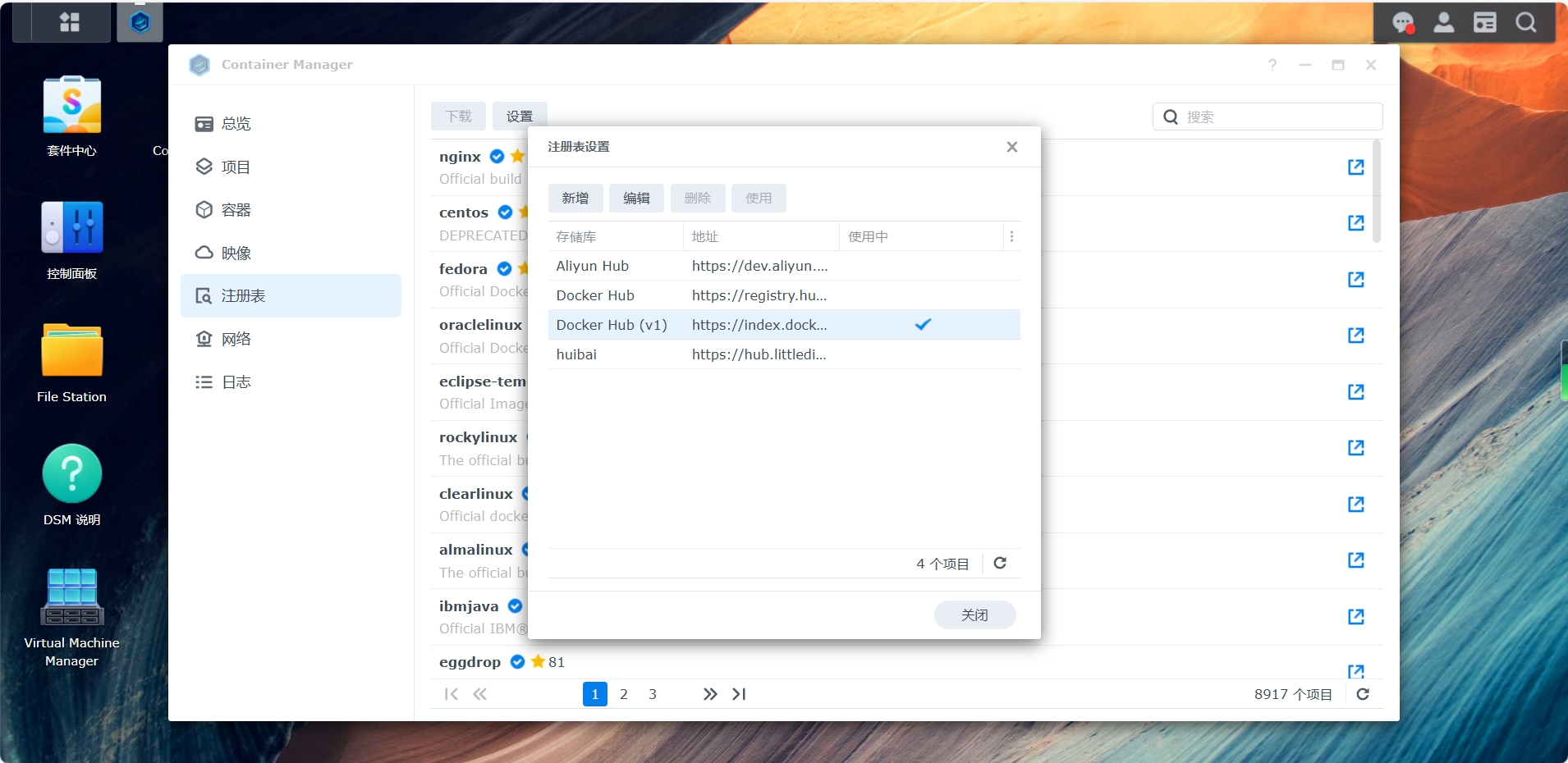Select page 1 button
This screenshot has width=1568, height=763.
(595, 694)
